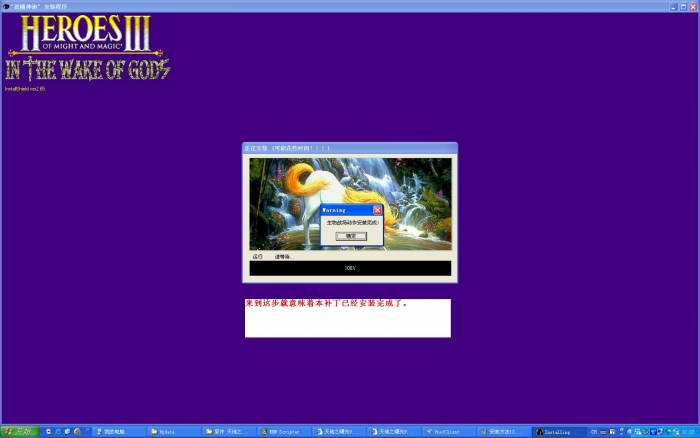Click the fourth quick launch icon
The height and width of the screenshot is (438, 700).
tap(77, 432)
